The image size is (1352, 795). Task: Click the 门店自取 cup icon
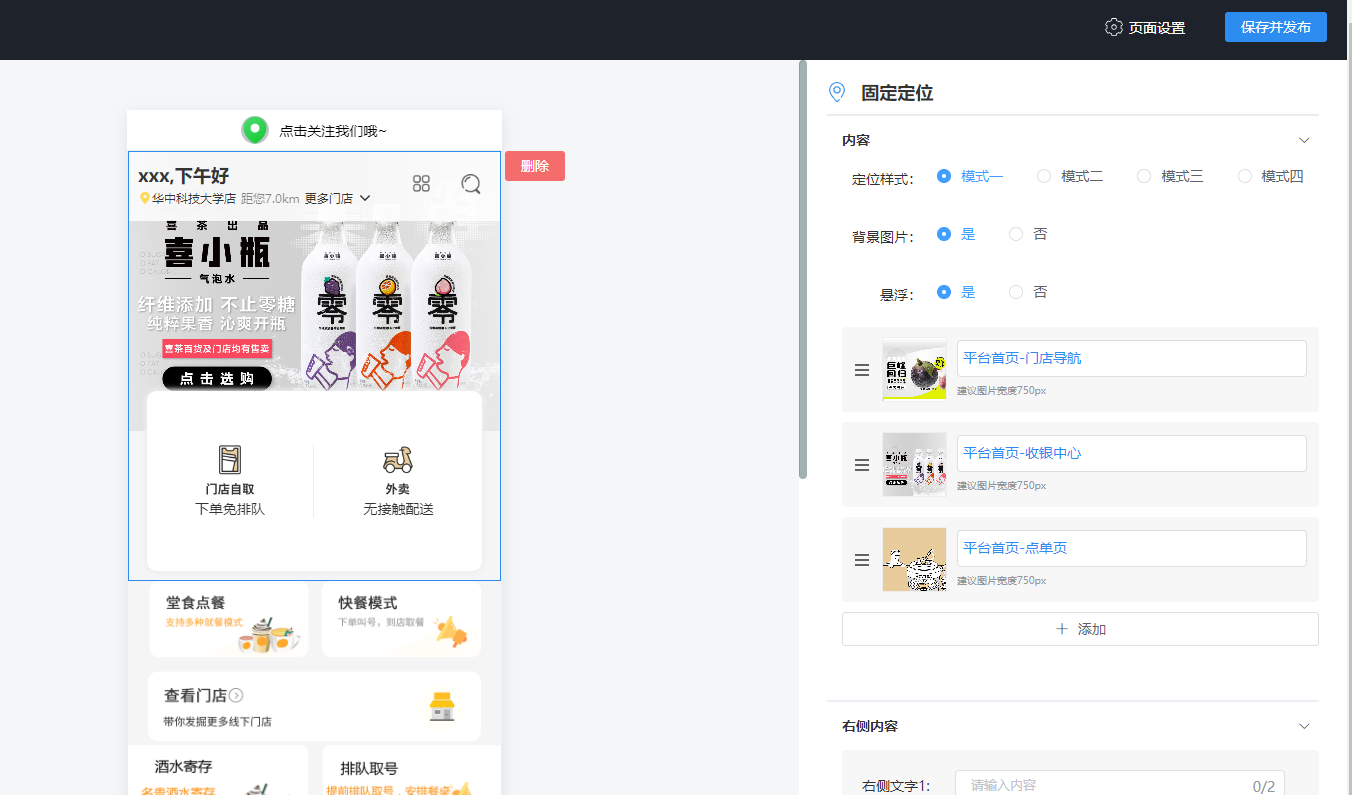click(230, 460)
